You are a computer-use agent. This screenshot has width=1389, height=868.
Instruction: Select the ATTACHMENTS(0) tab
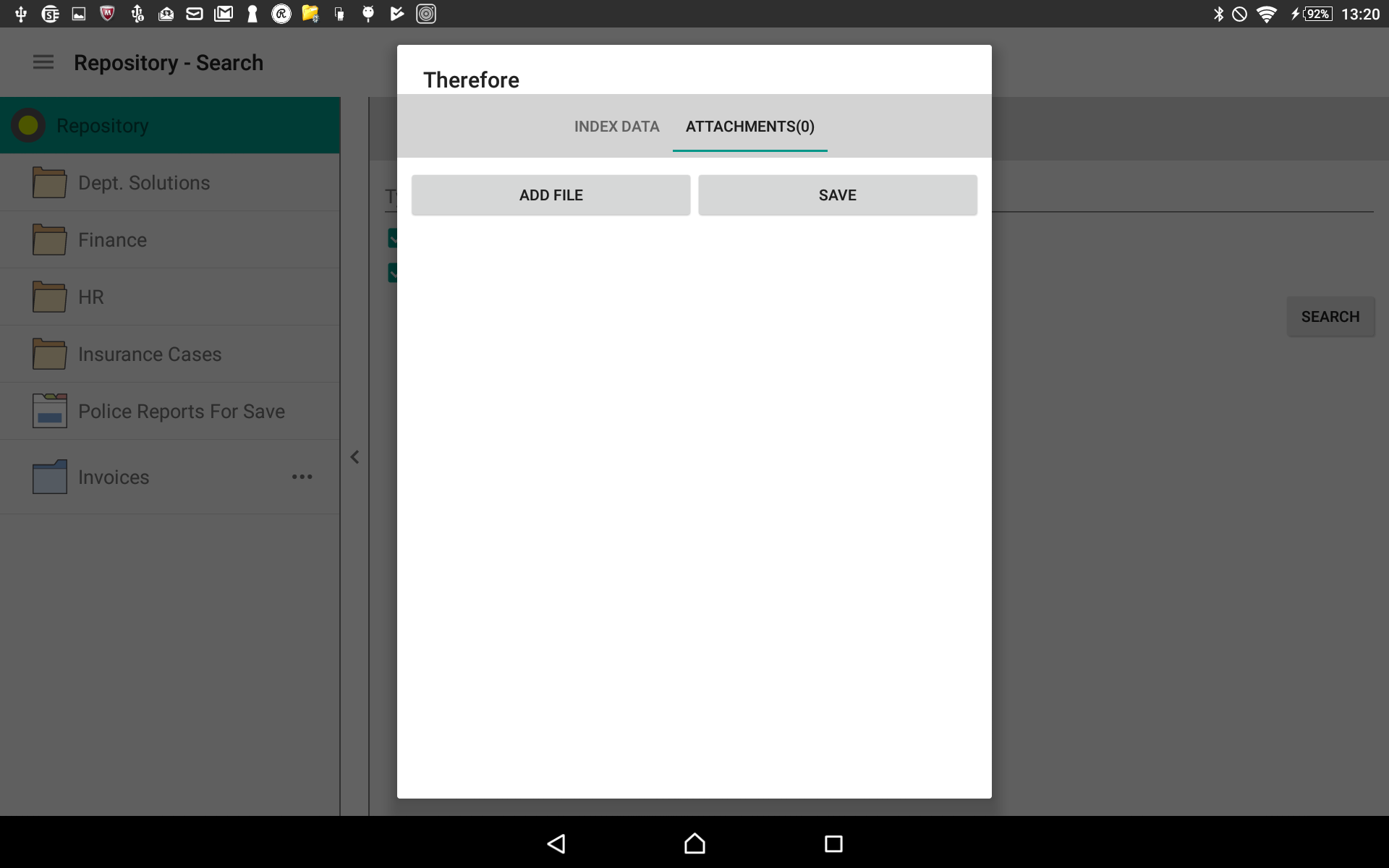pyautogui.click(x=749, y=126)
